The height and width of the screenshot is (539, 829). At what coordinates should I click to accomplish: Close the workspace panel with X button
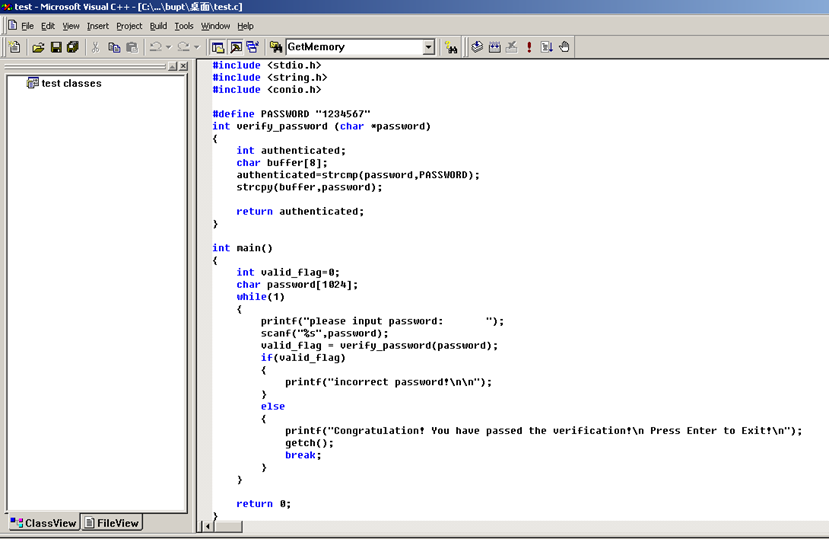[183, 66]
